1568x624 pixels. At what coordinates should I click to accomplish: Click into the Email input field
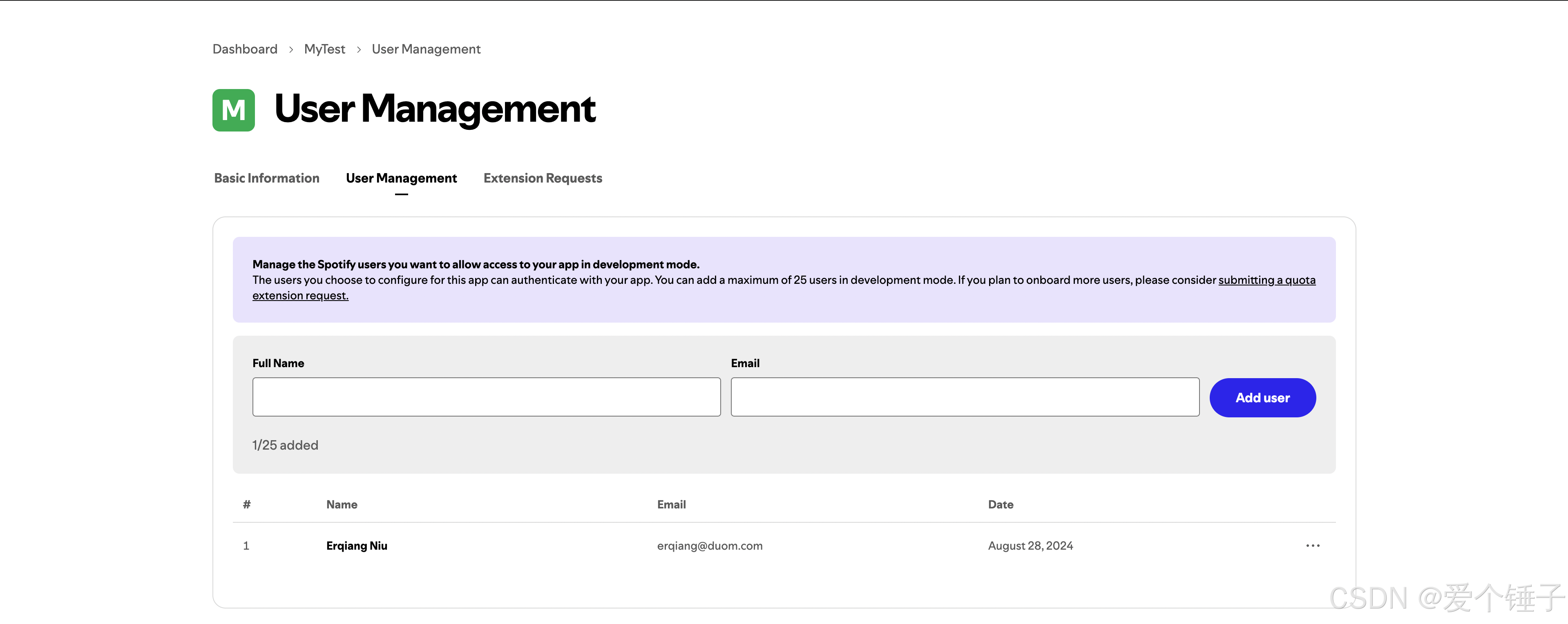tap(965, 397)
